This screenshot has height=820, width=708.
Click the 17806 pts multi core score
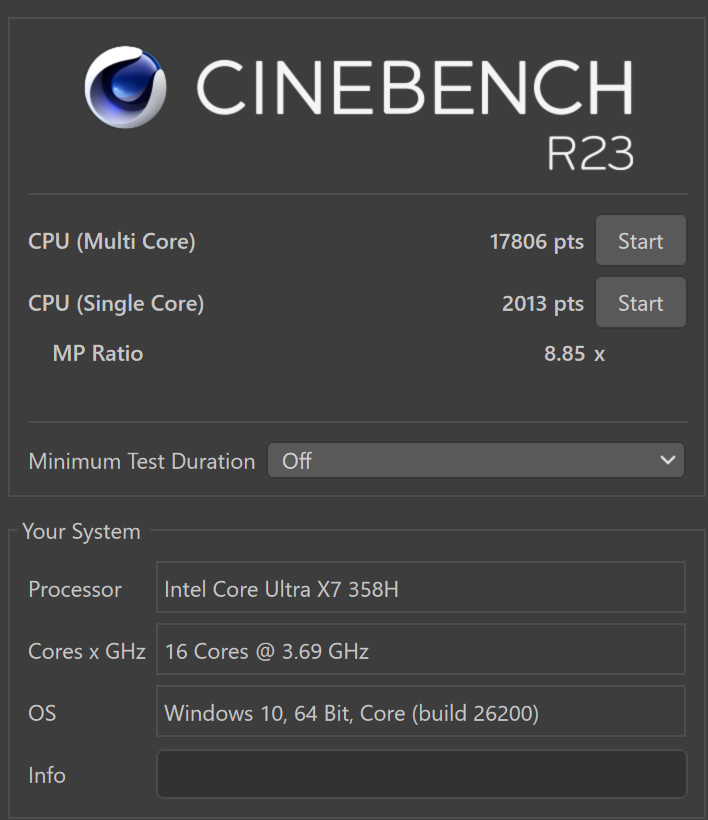tap(536, 242)
